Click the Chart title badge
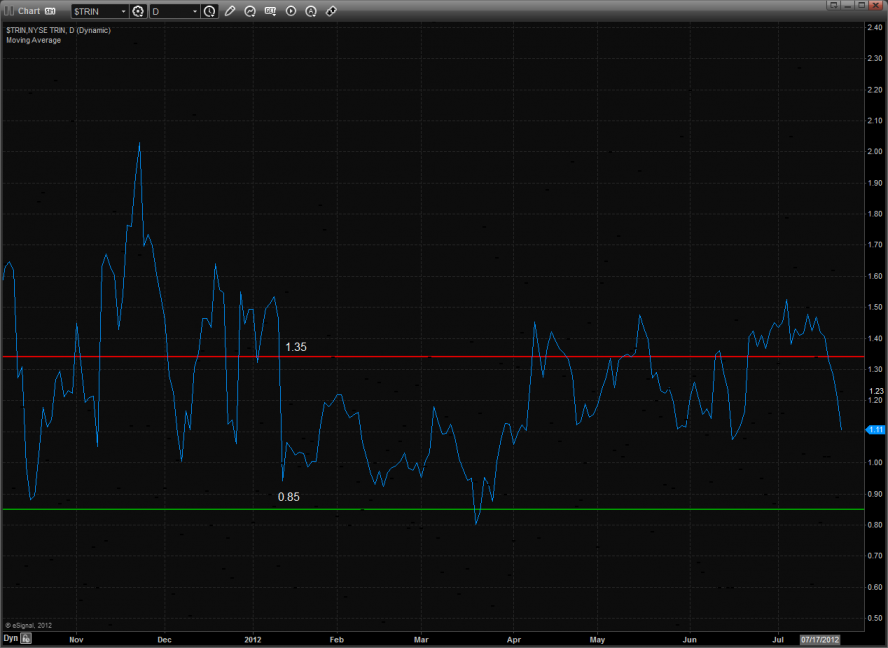Viewport: 888px width, 648px height. pyautogui.click(x=50, y=11)
